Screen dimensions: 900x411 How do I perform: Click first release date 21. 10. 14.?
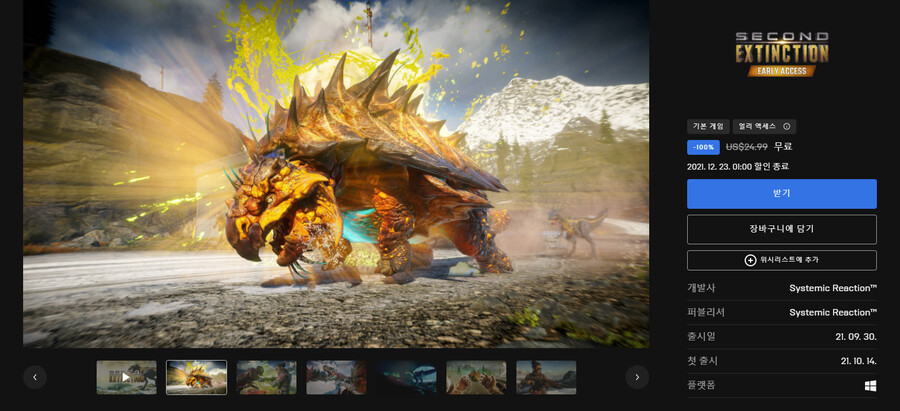[x=859, y=361]
